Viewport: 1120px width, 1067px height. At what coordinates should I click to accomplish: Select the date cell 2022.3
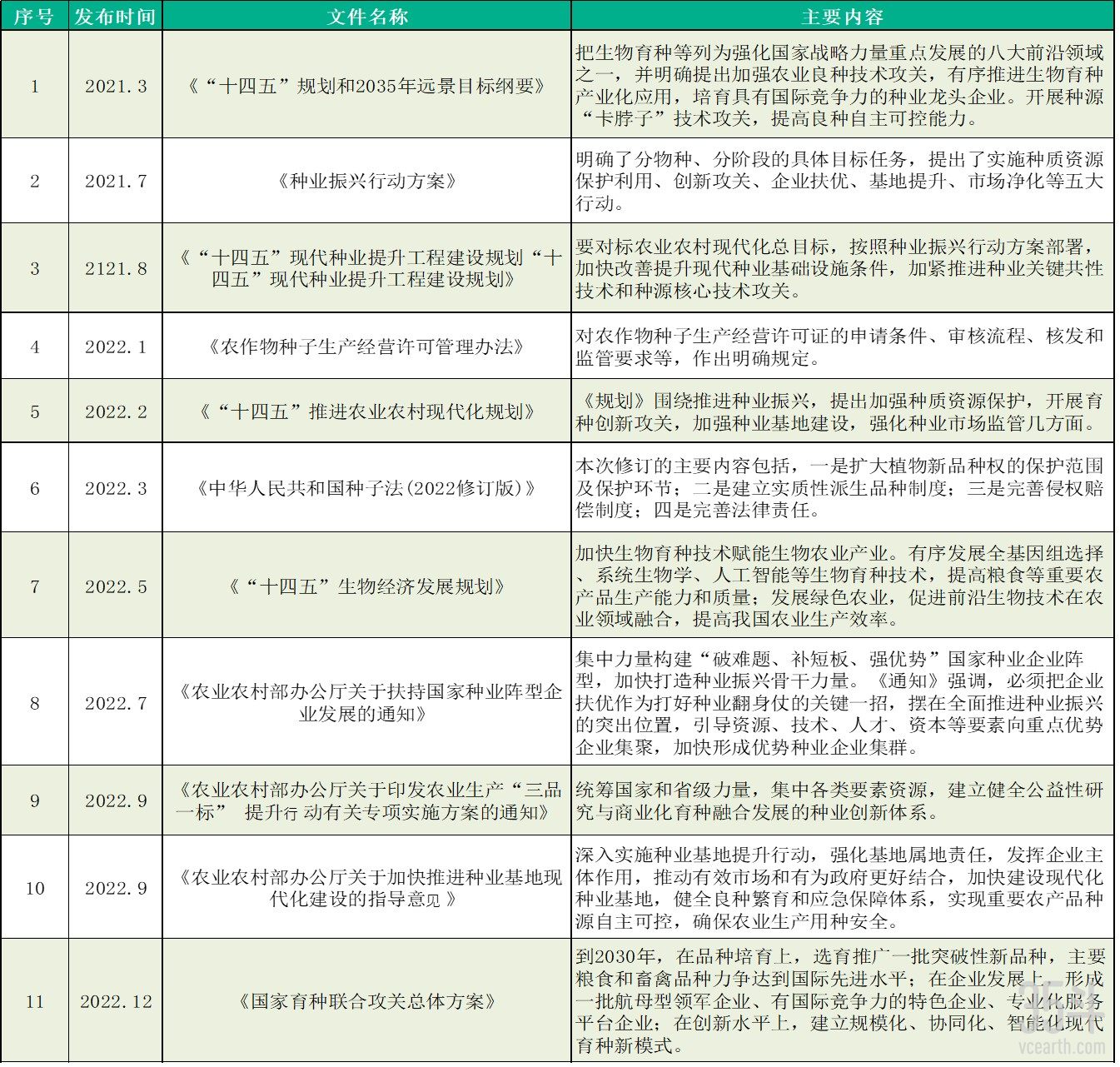click(x=116, y=488)
